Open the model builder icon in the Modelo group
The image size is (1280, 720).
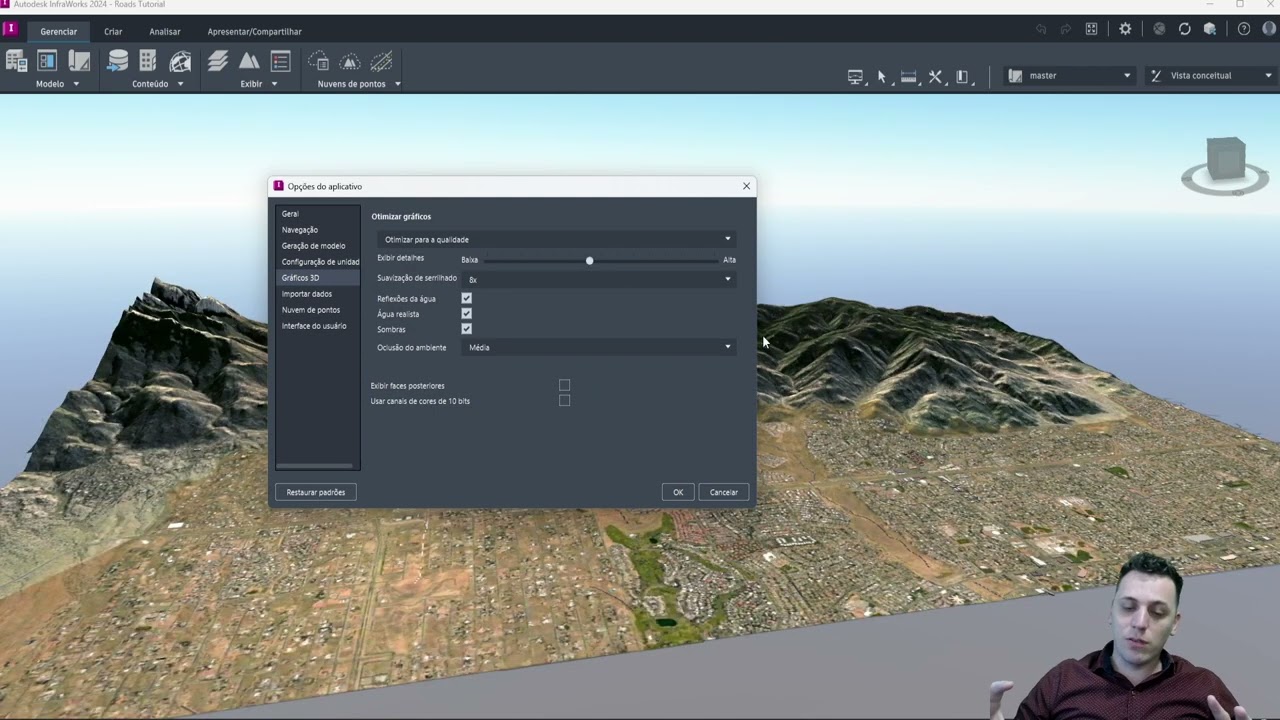tap(16, 61)
